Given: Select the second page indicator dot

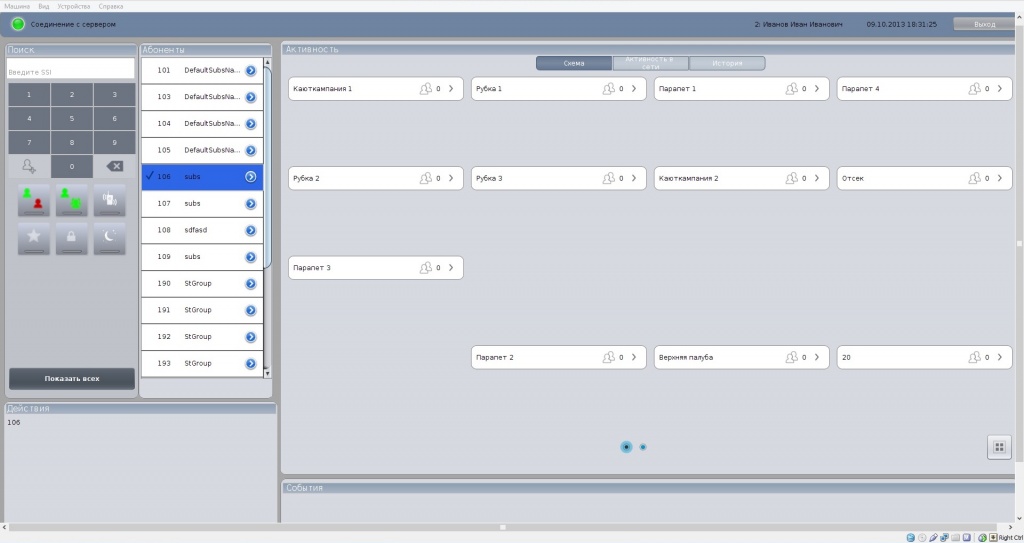Looking at the screenshot, I should (643, 447).
